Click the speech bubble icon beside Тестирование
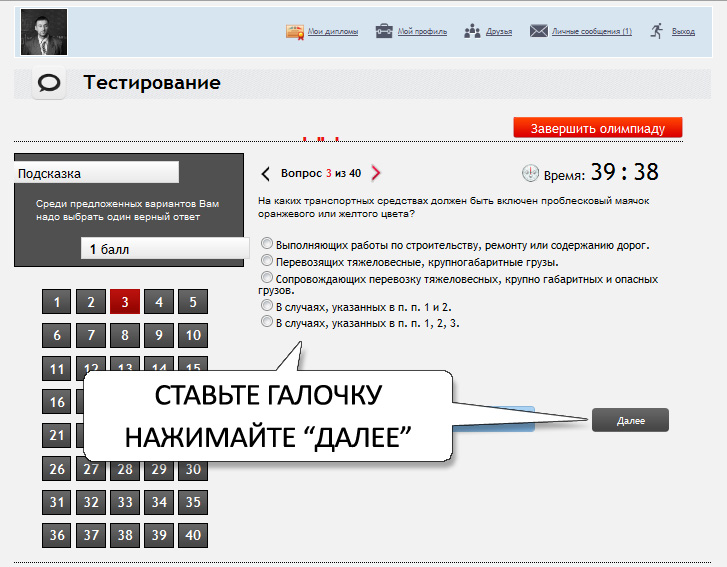 click(x=49, y=83)
